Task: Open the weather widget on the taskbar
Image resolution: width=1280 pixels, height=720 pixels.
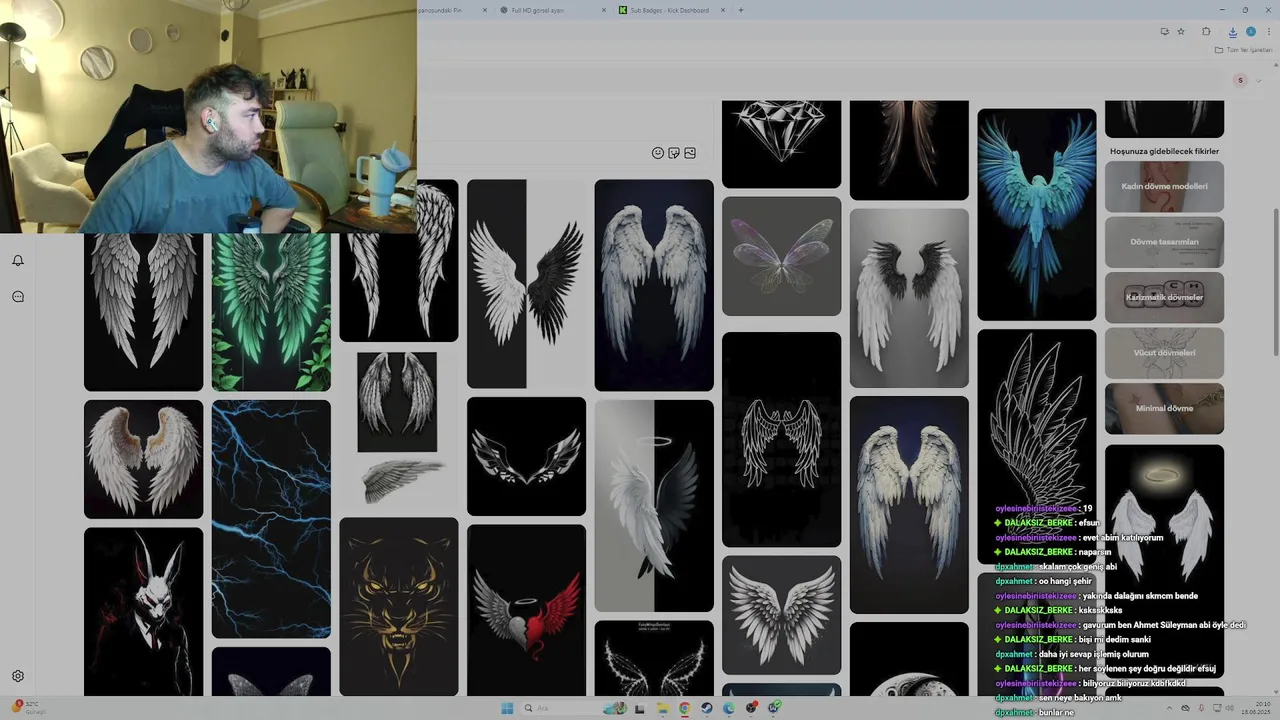Action: coord(30,707)
